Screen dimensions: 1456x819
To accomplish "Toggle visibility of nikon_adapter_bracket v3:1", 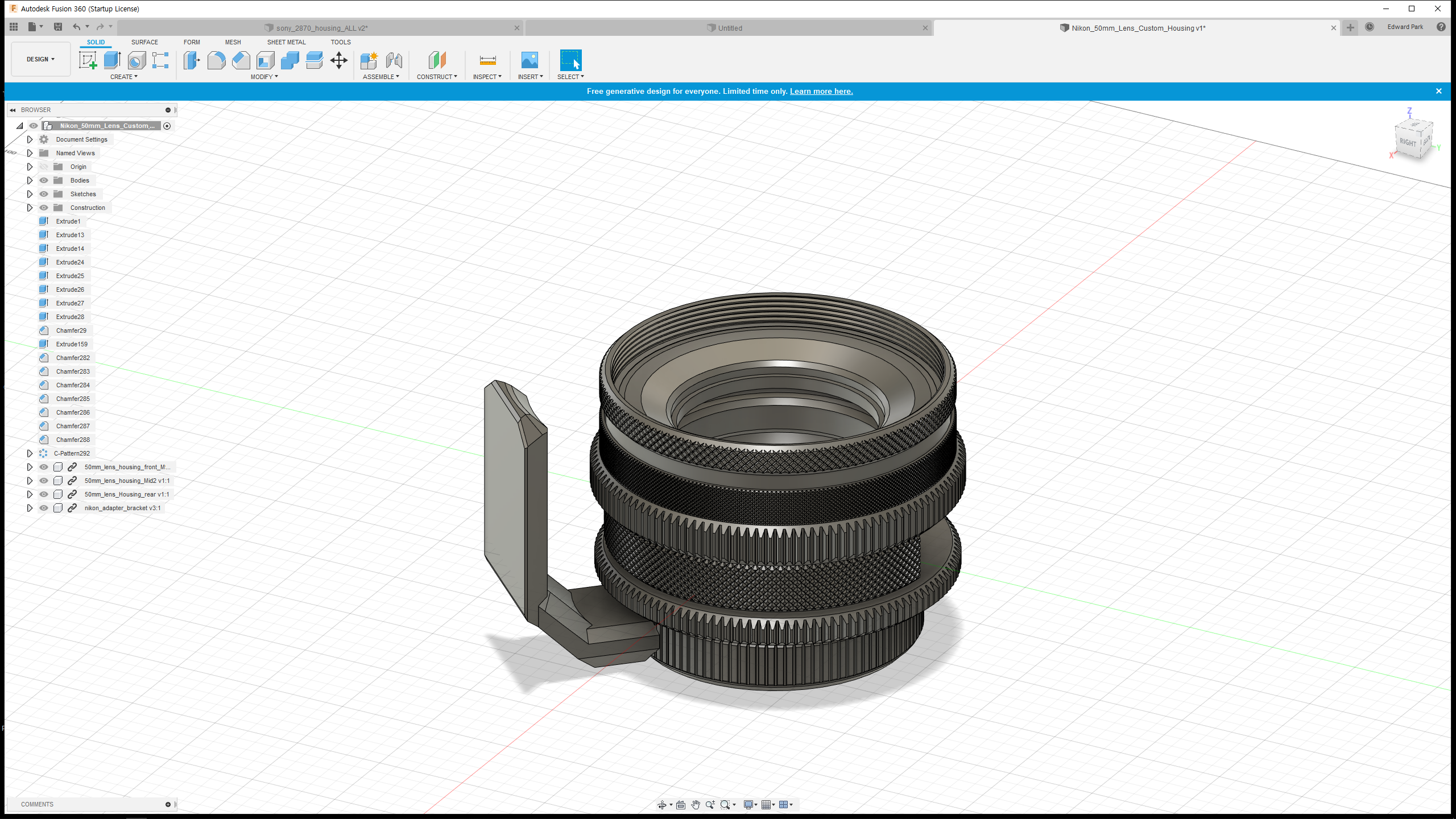I will [44, 508].
